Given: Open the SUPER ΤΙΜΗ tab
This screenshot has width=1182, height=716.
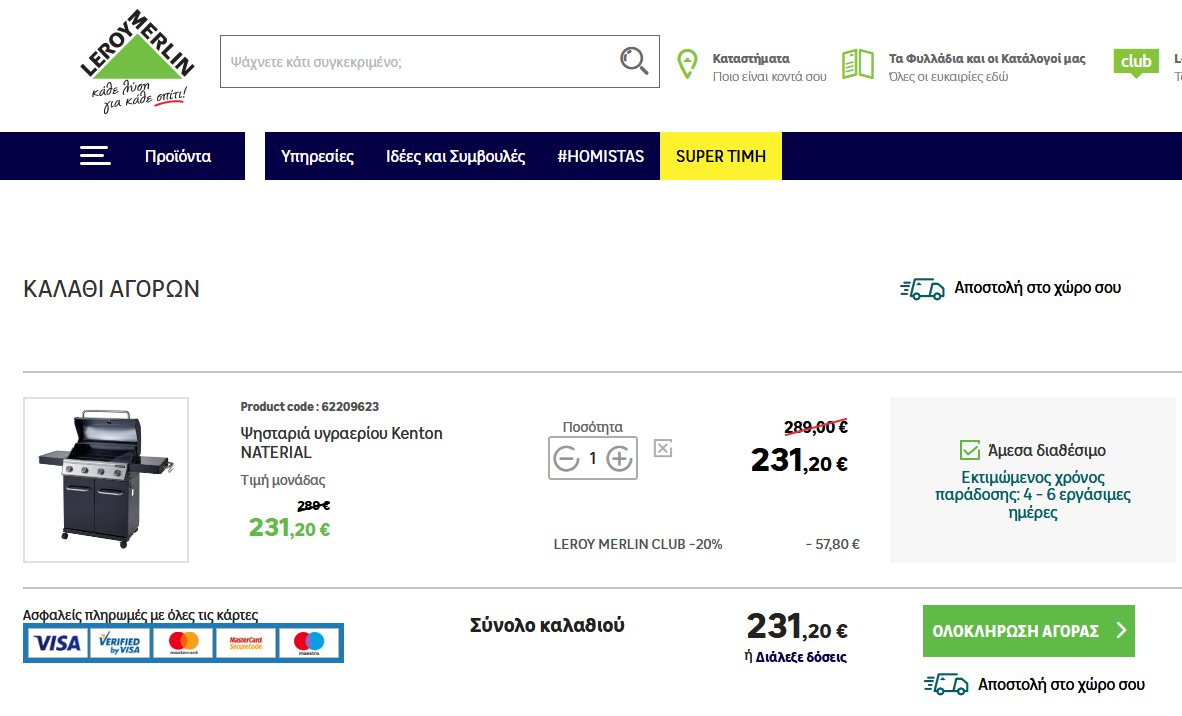Looking at the screenshot, I should [721, 156].
